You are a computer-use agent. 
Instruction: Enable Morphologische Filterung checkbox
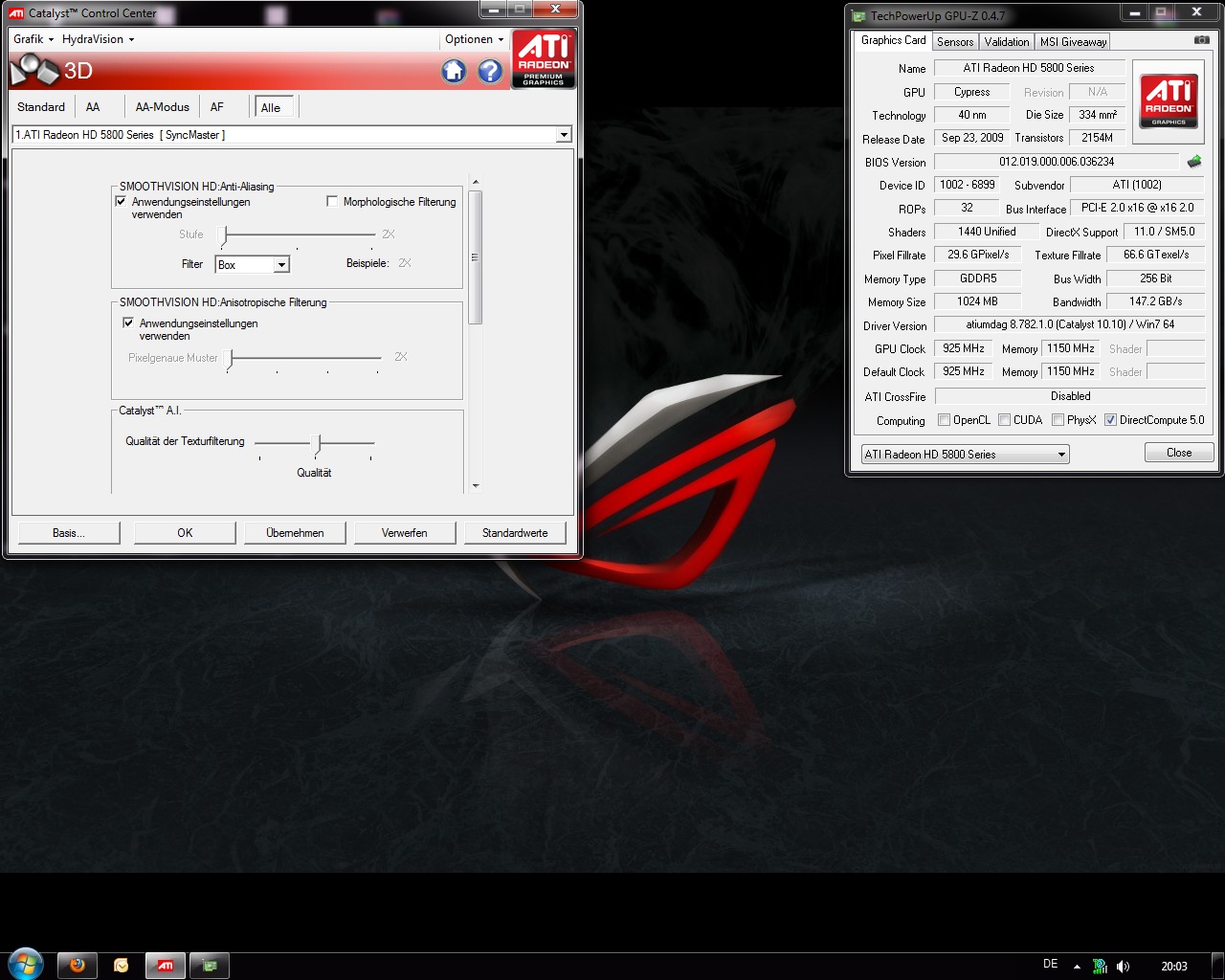pyautogui.click(x=332, y=201)
